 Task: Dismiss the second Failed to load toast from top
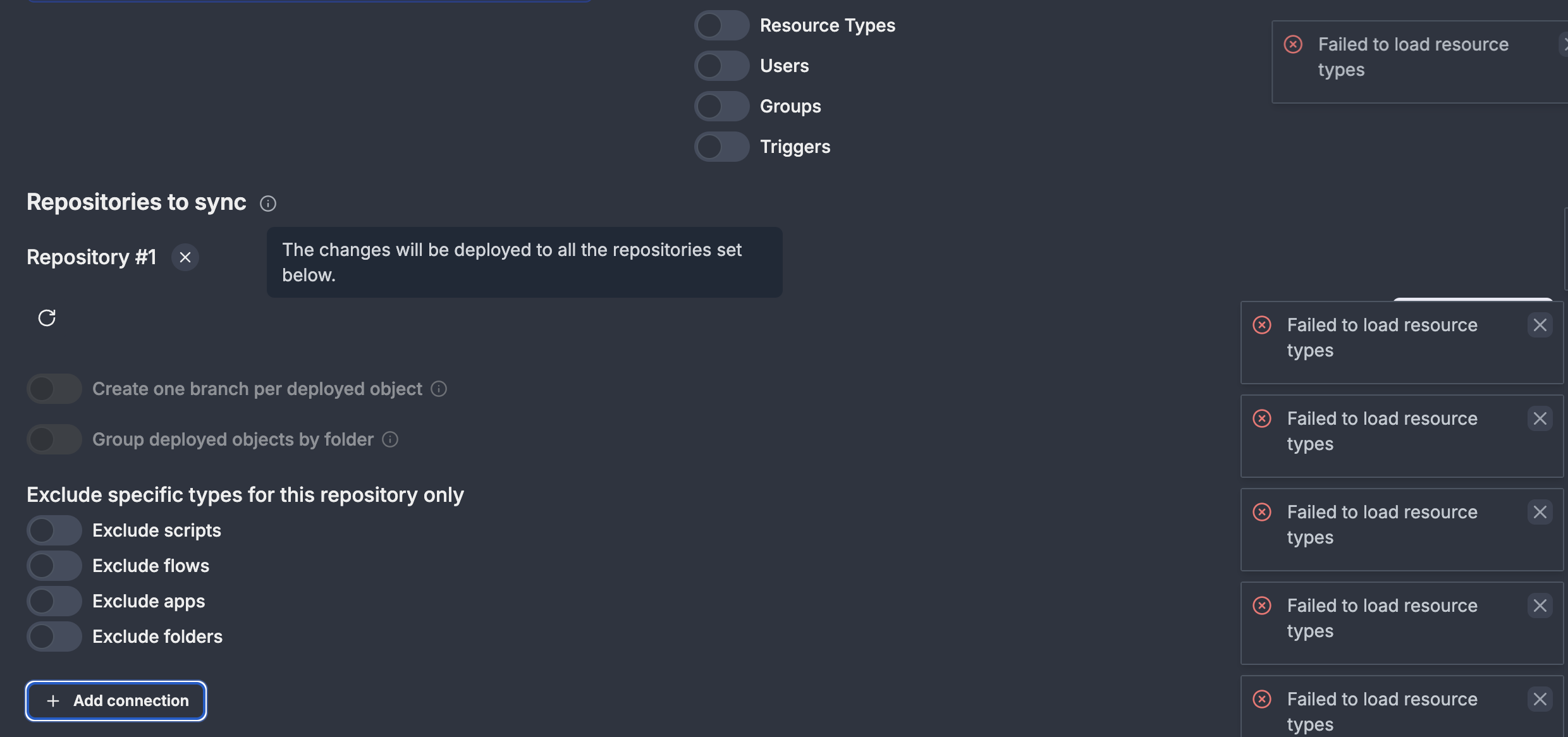pos(1540,325)
